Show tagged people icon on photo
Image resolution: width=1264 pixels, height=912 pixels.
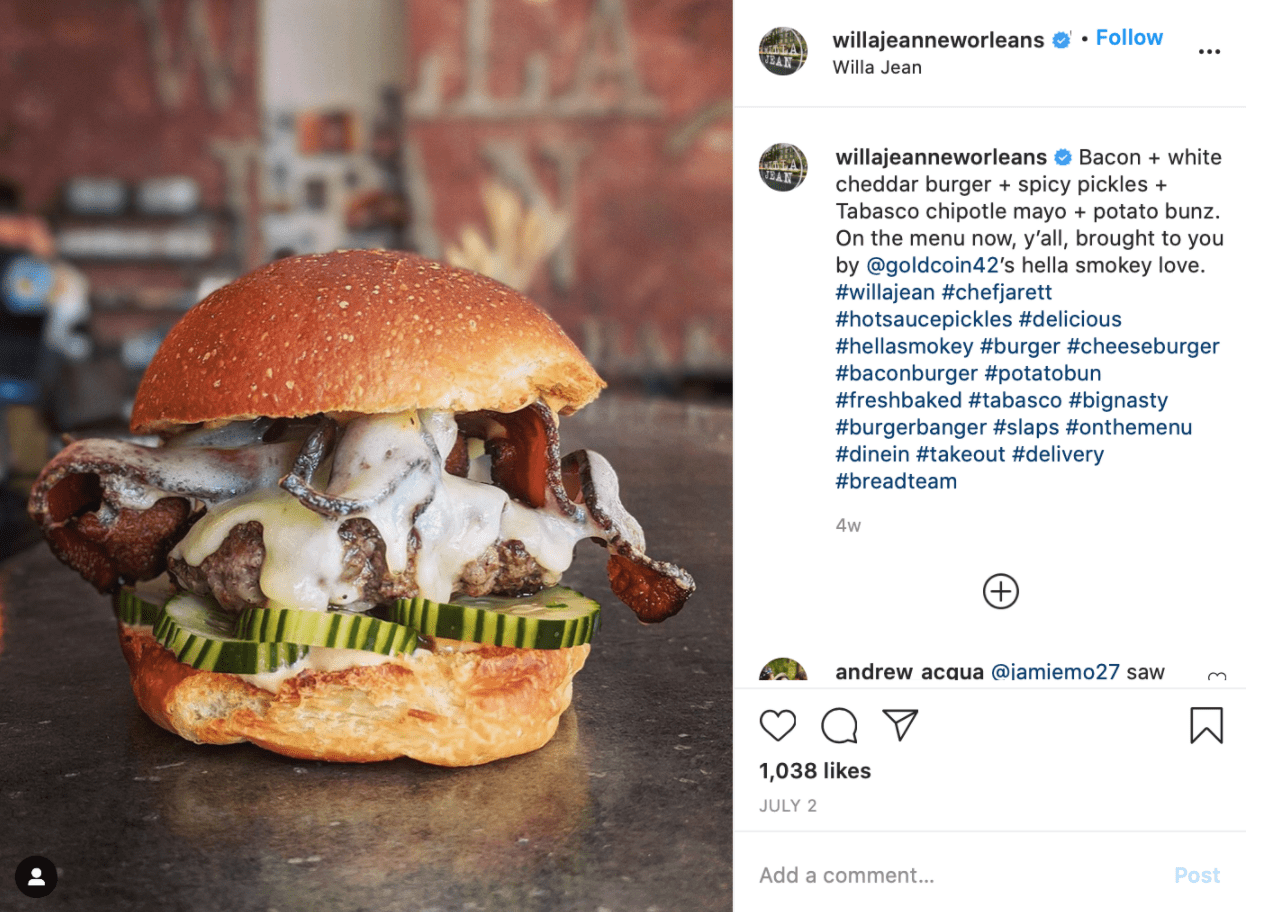[x=36, y=877]
